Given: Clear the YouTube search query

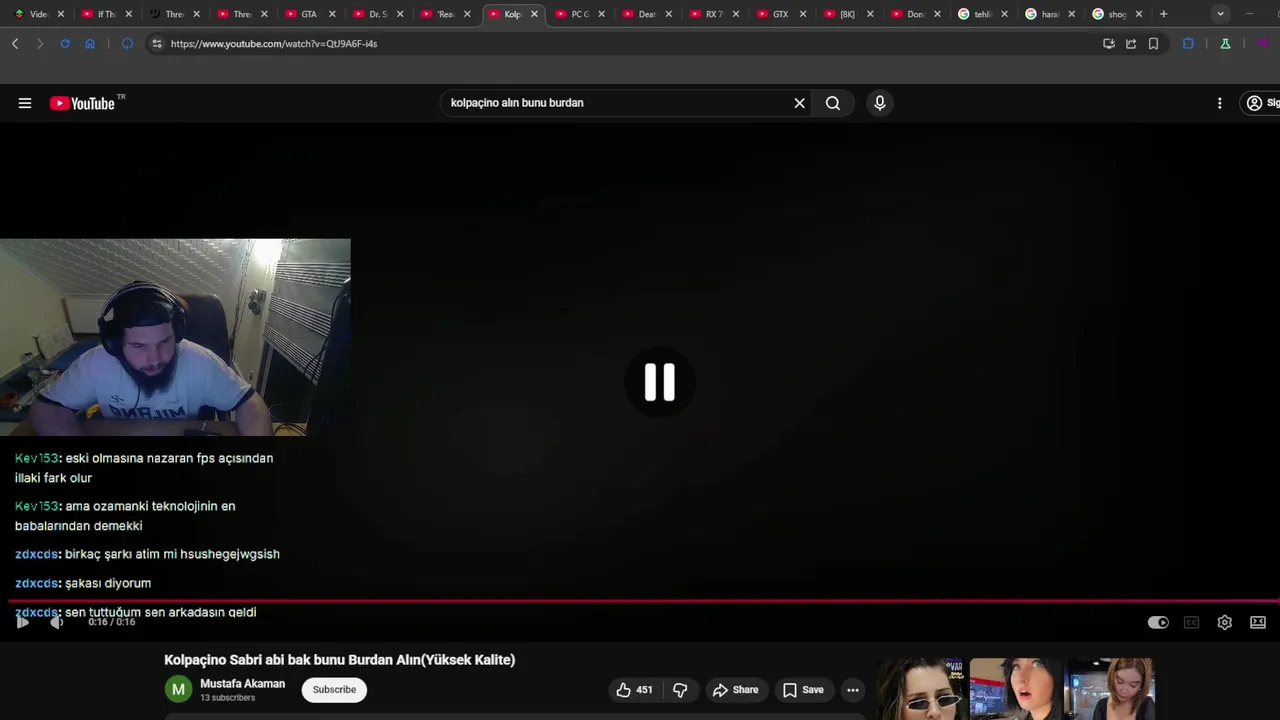Looking at the screenshot, I should click(799, 103).
